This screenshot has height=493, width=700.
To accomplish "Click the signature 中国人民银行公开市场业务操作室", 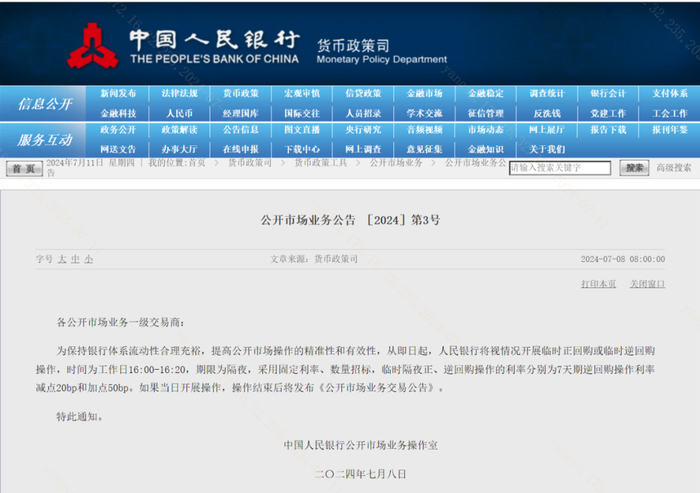I will coord(361,445).
